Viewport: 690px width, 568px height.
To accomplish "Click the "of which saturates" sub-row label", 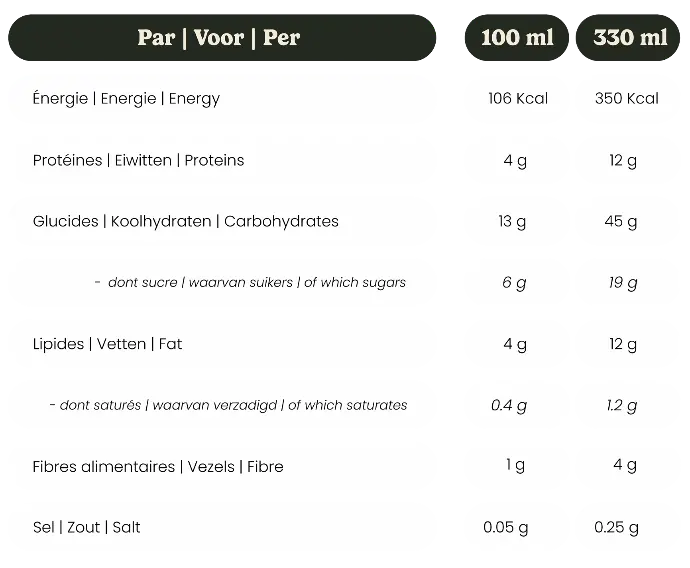I will tap(228, 405).
